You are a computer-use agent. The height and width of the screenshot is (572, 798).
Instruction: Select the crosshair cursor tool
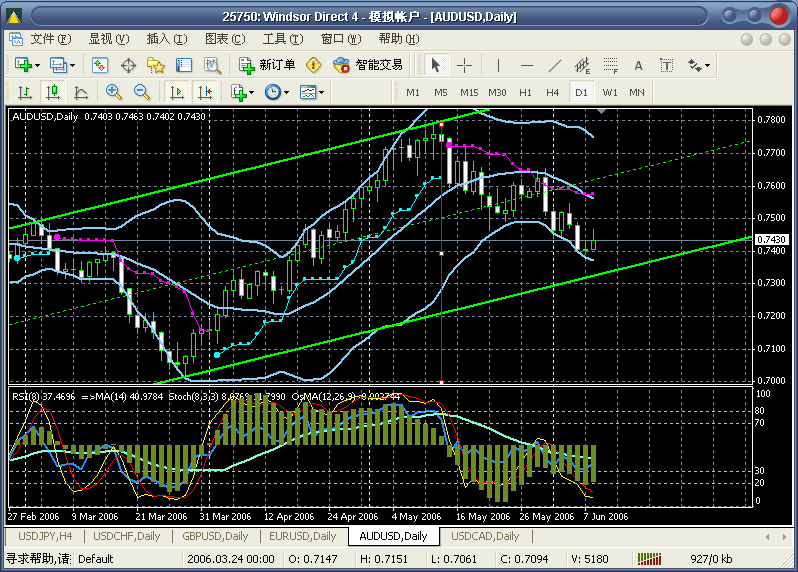tap(465, 65)
